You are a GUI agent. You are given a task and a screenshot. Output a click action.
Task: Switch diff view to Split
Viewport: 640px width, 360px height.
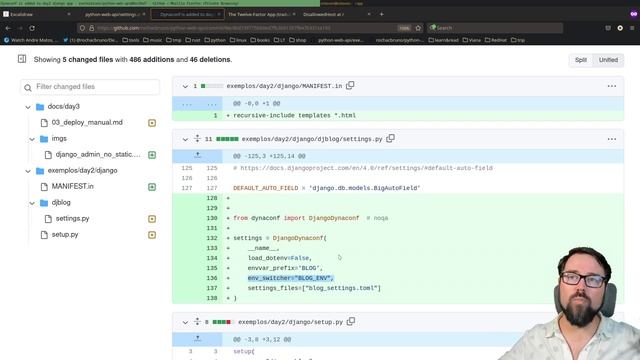580,60
